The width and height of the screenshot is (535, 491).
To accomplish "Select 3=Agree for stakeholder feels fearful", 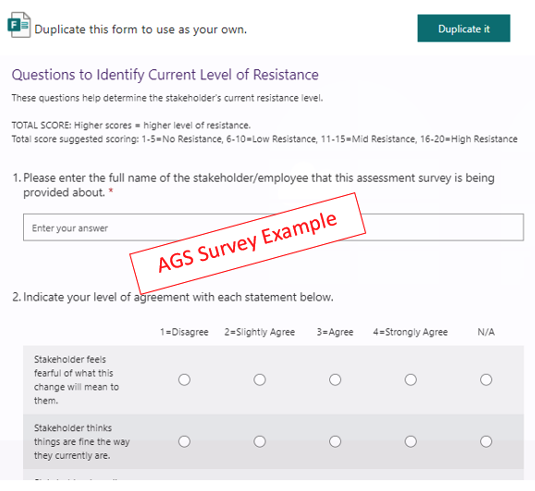I will 335,379.
